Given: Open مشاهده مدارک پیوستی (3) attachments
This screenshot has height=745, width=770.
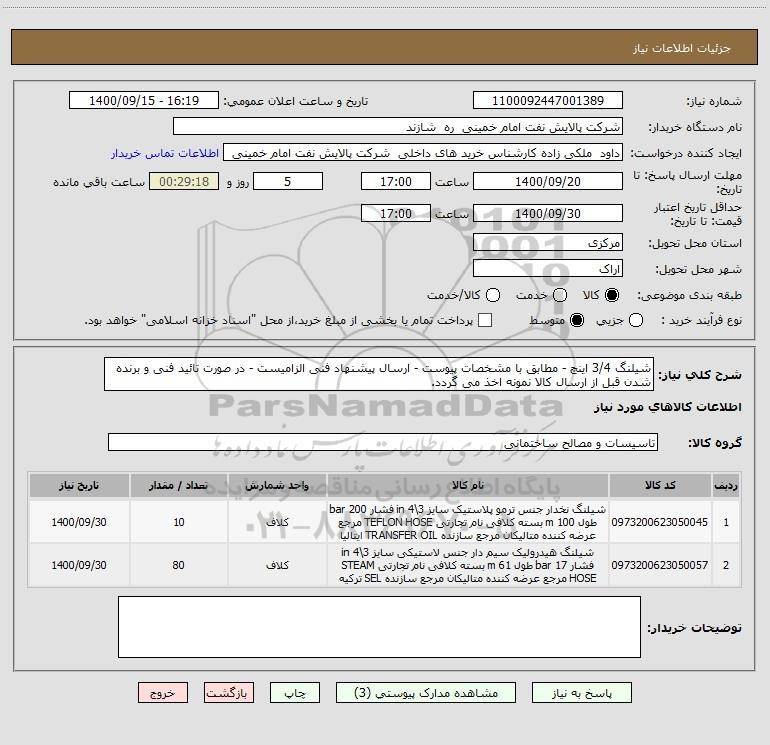Looking at the screenshot, I should tap(426, 692).
